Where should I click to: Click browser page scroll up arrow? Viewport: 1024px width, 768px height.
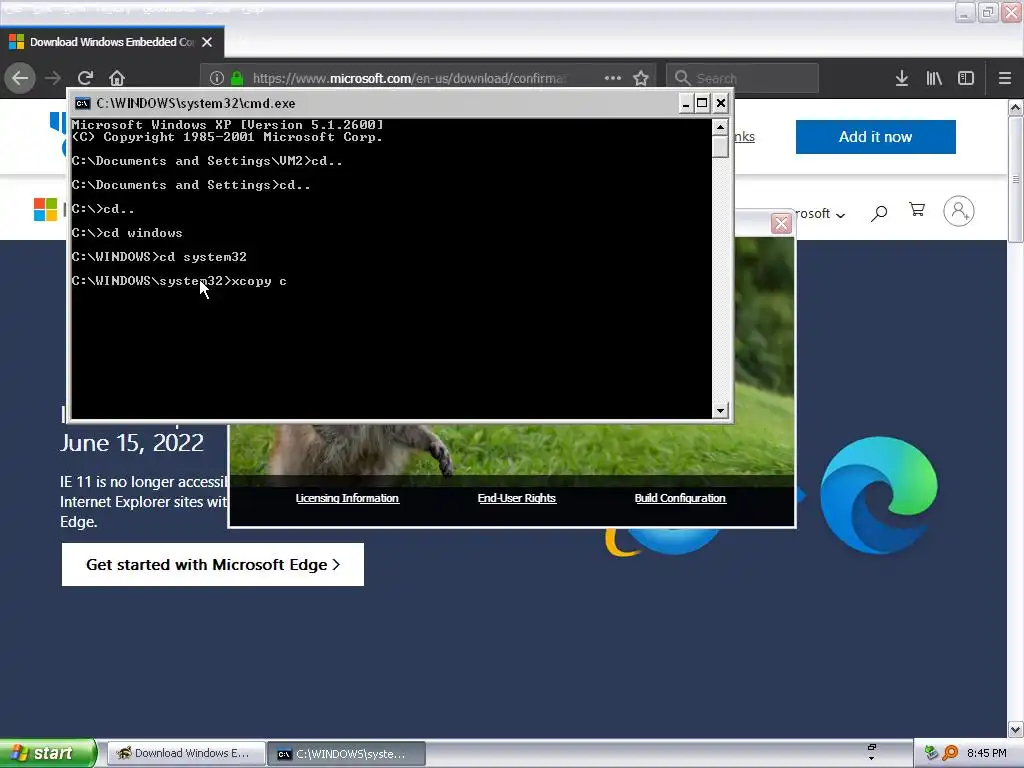pyautogui.click(x=1016, y=107)
